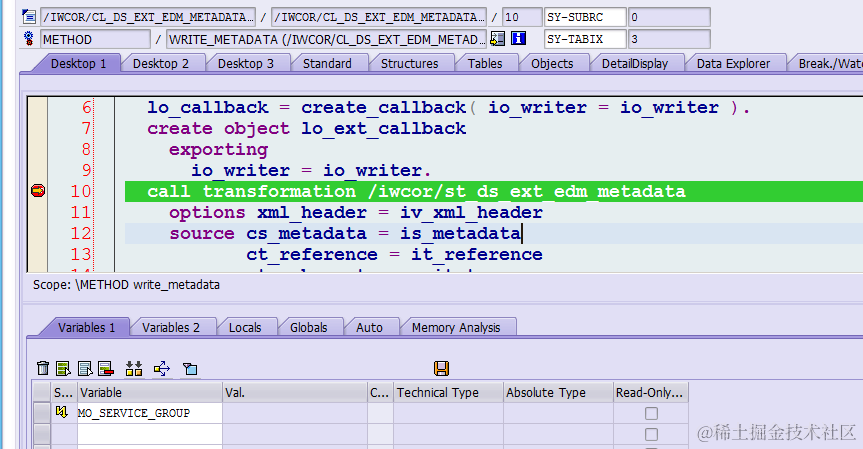Click the Read-Only column header
This screenshot has width=863, height=449.
[x=651, y=392]
